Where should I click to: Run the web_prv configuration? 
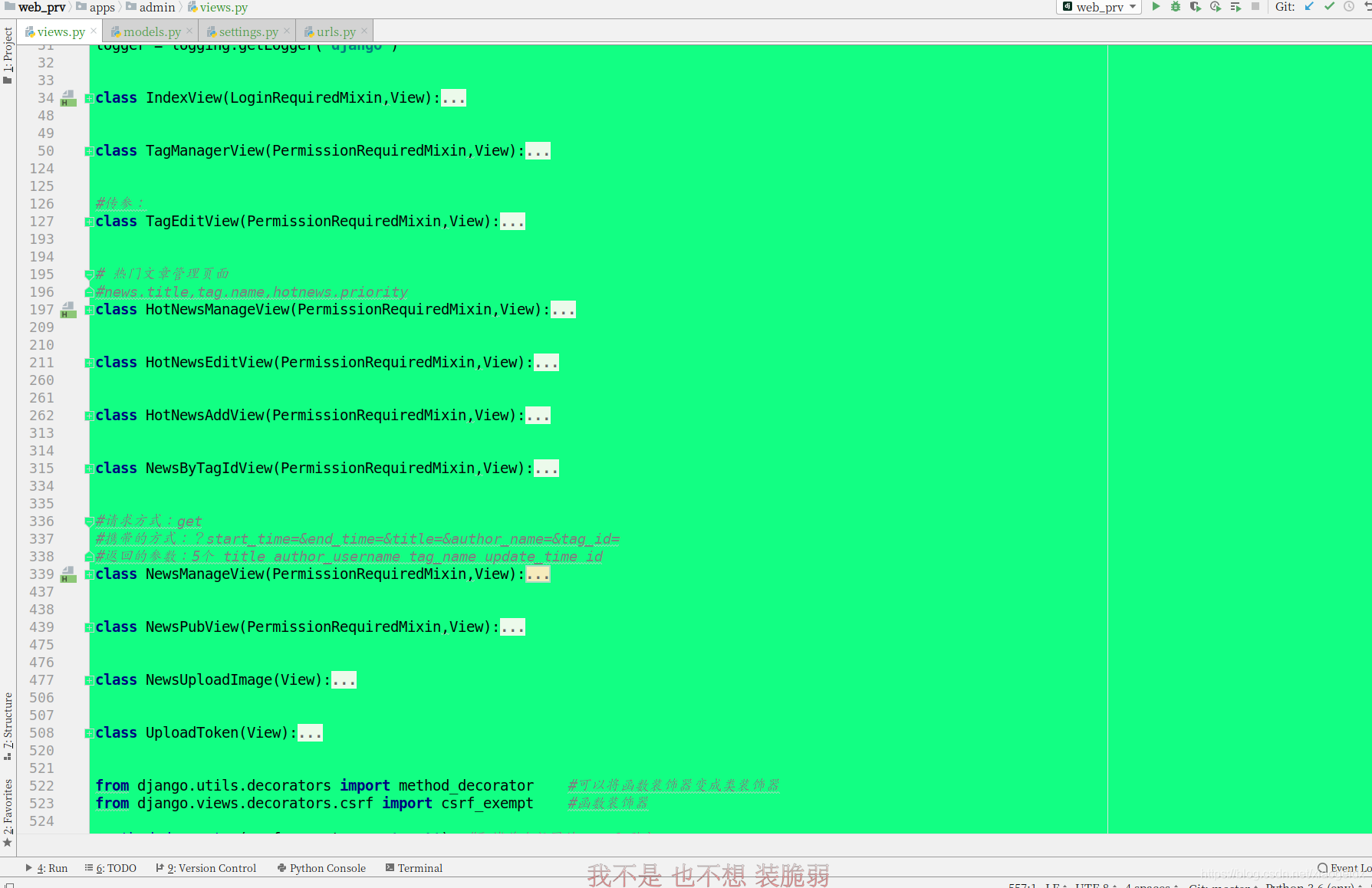click(x=1156, y=7)
